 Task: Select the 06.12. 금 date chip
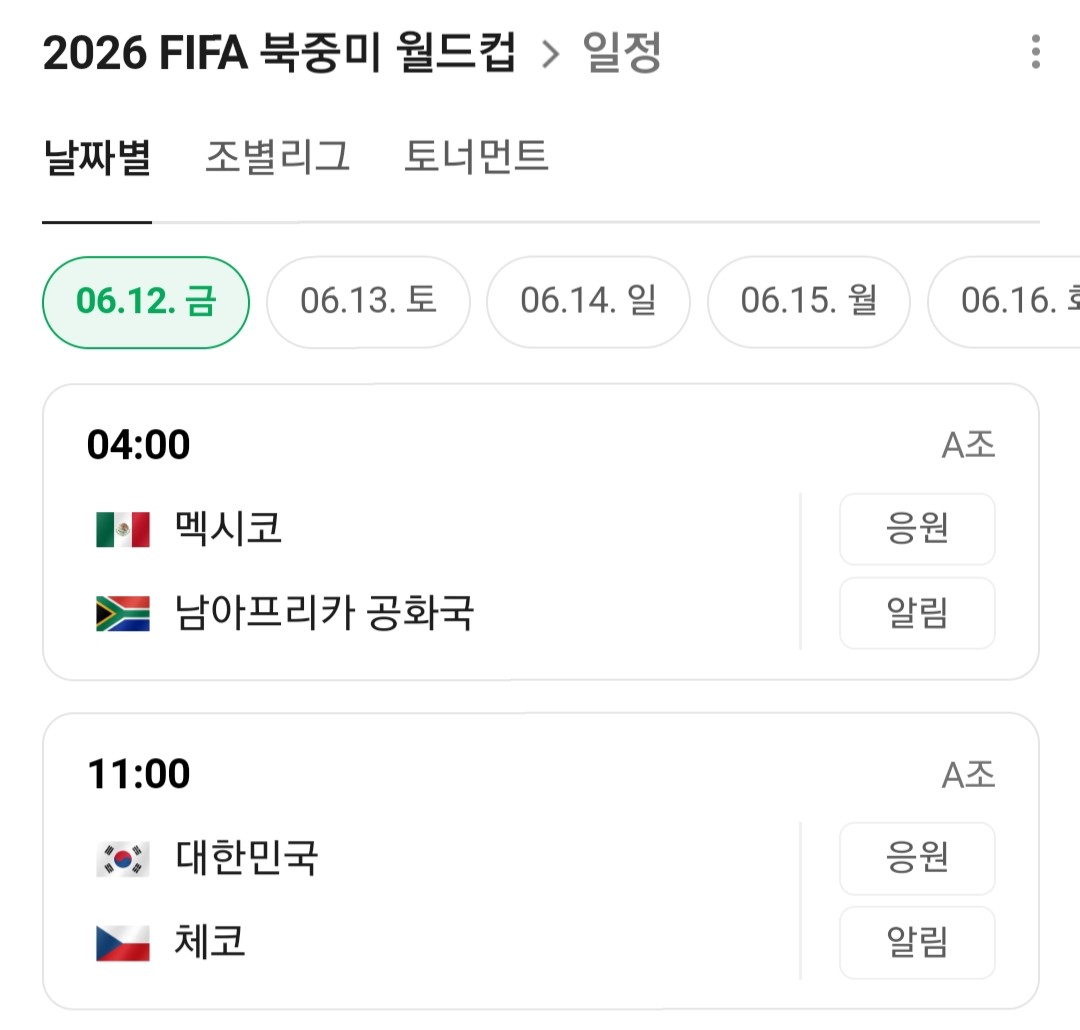click(x=146, y=302)
